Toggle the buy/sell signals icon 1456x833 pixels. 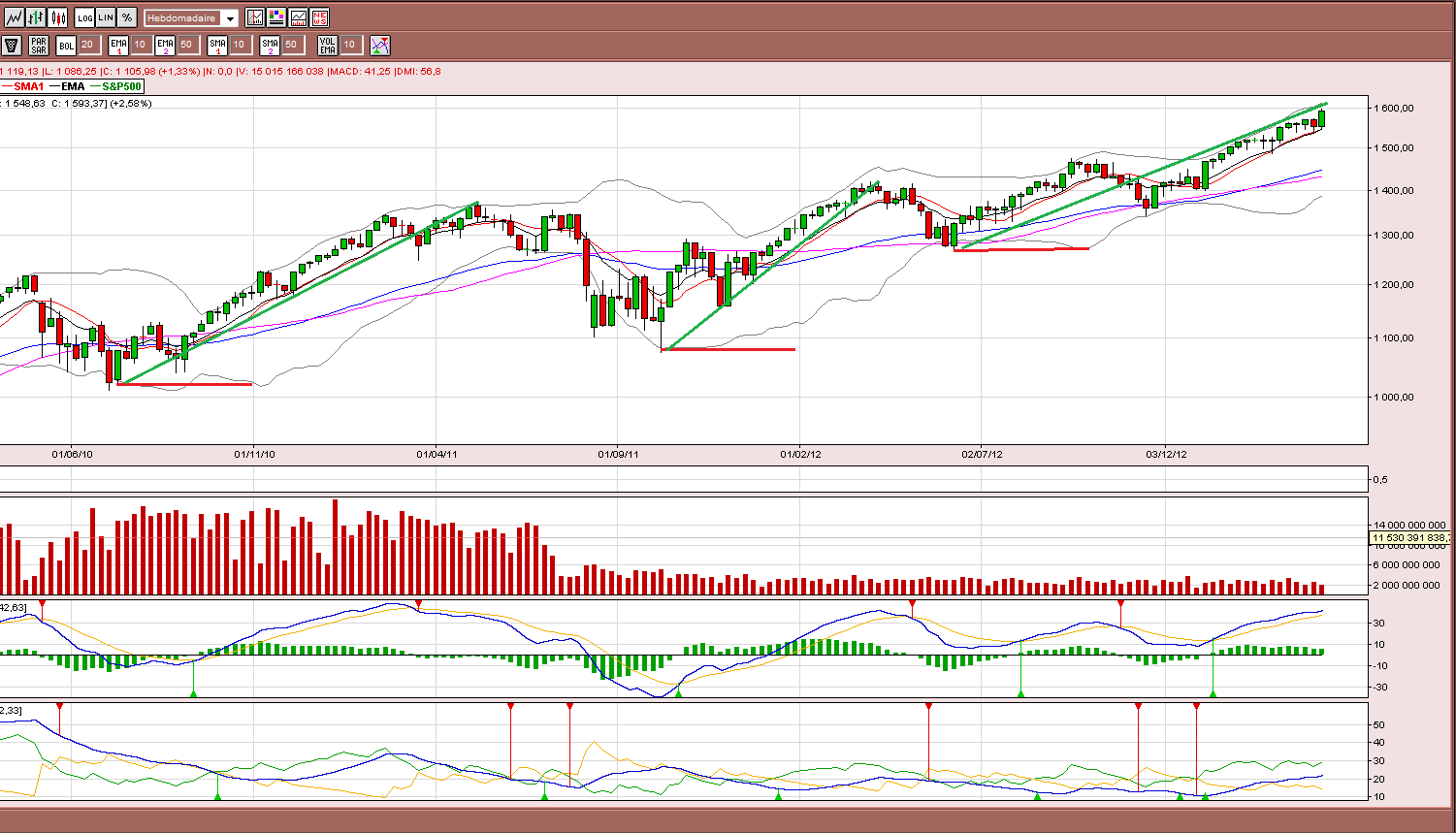coord(380,45)
